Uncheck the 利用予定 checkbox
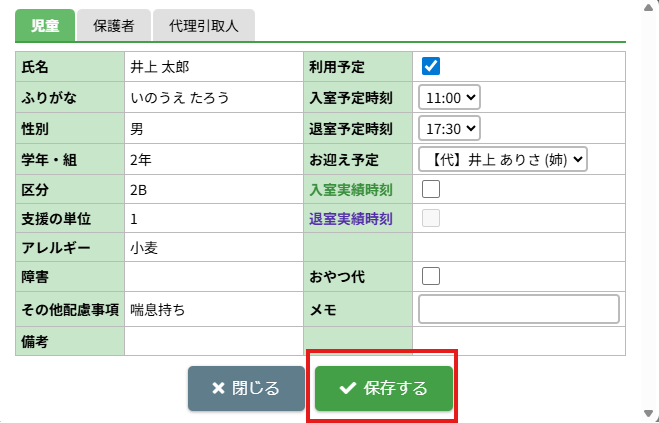 coord(431,67)
